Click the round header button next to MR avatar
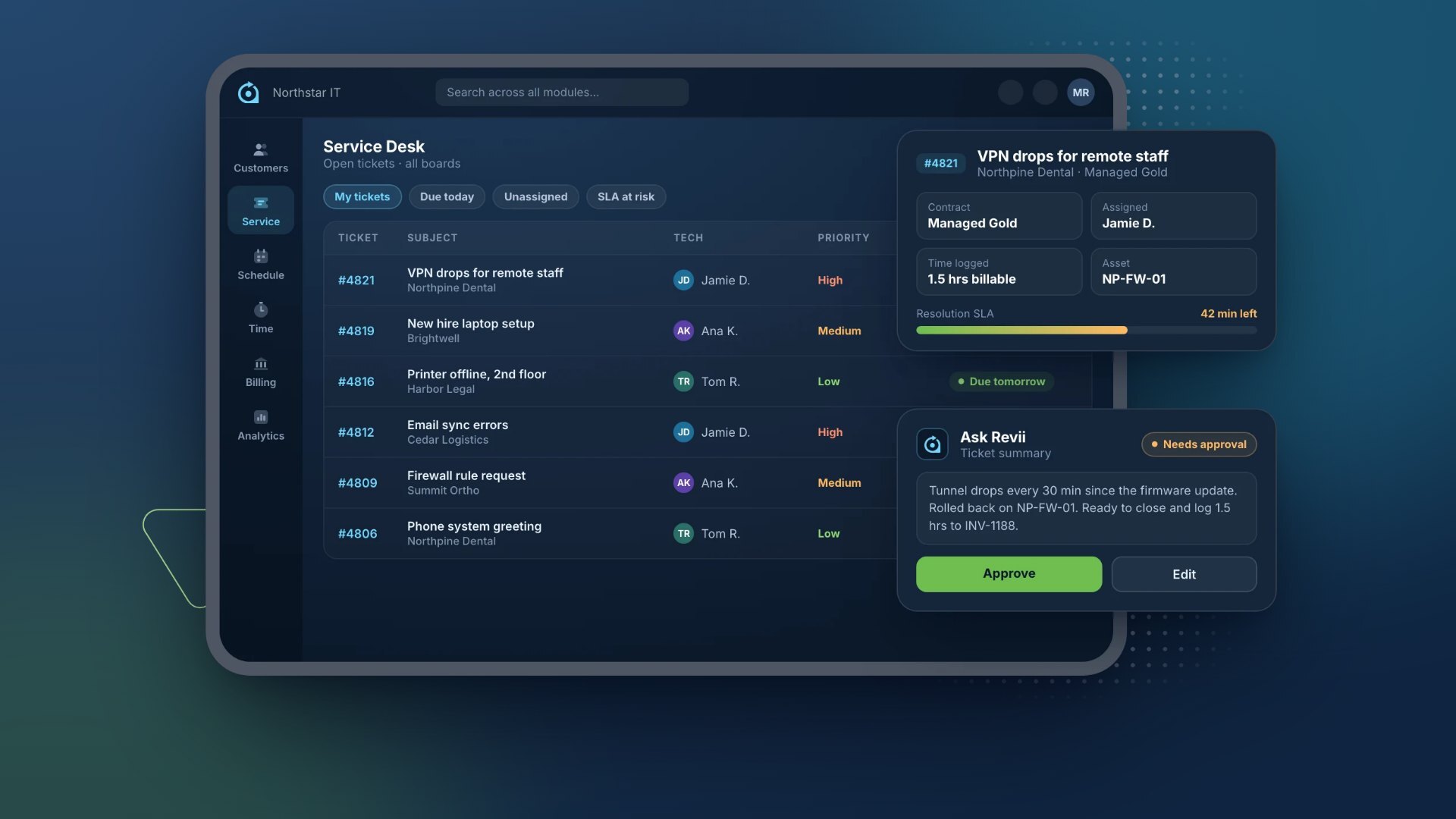This screenshot has height=819, width=1456. click(x=1045, y=93)
